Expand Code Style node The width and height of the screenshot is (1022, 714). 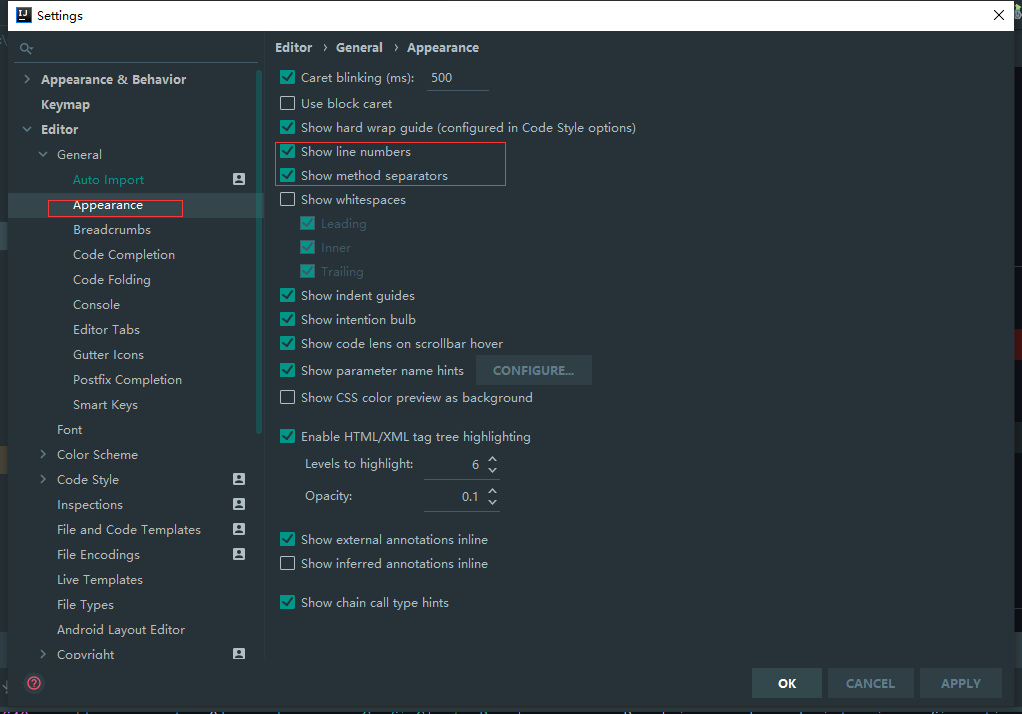tap(43, 479)
